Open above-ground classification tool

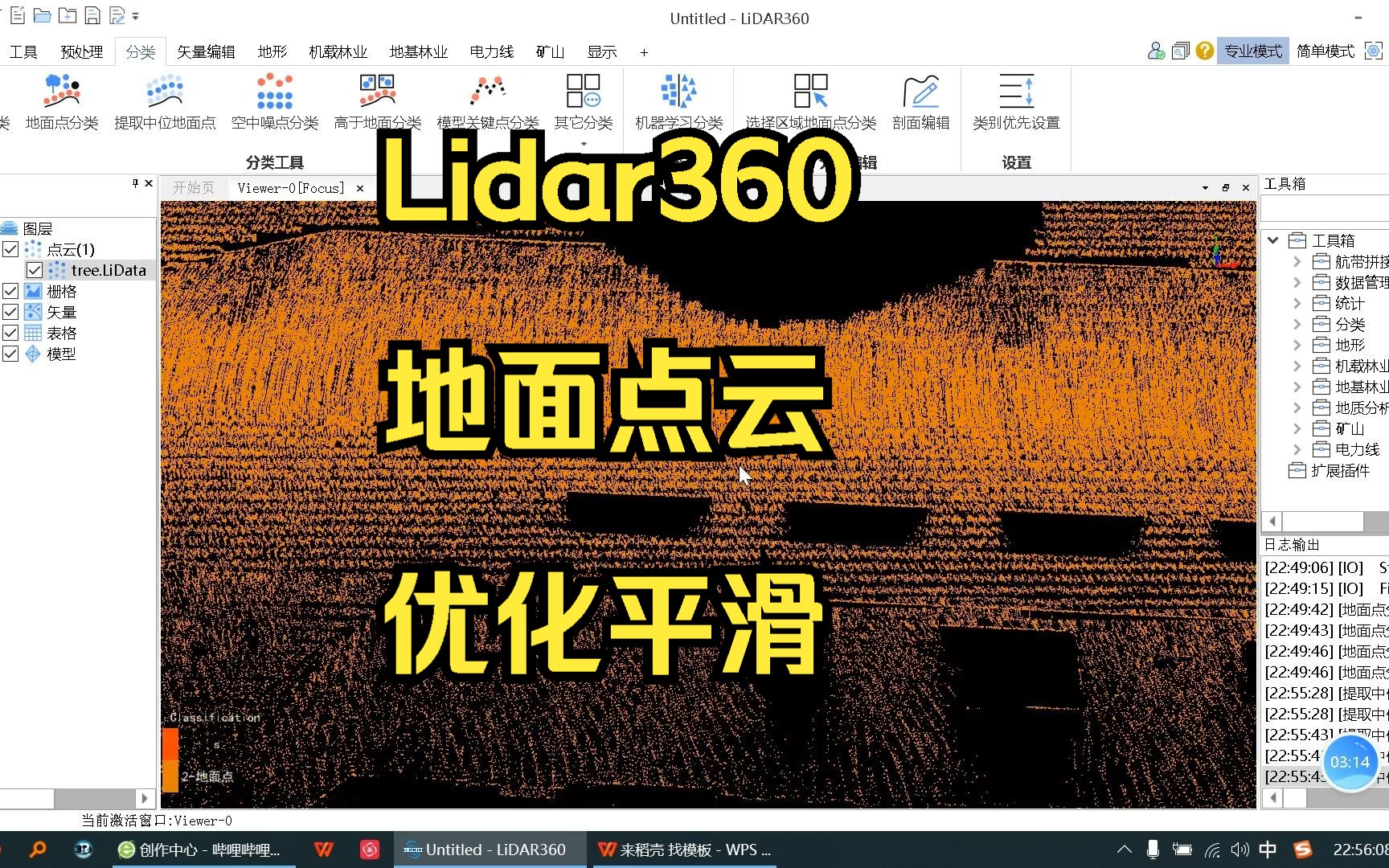click(378, 102)
